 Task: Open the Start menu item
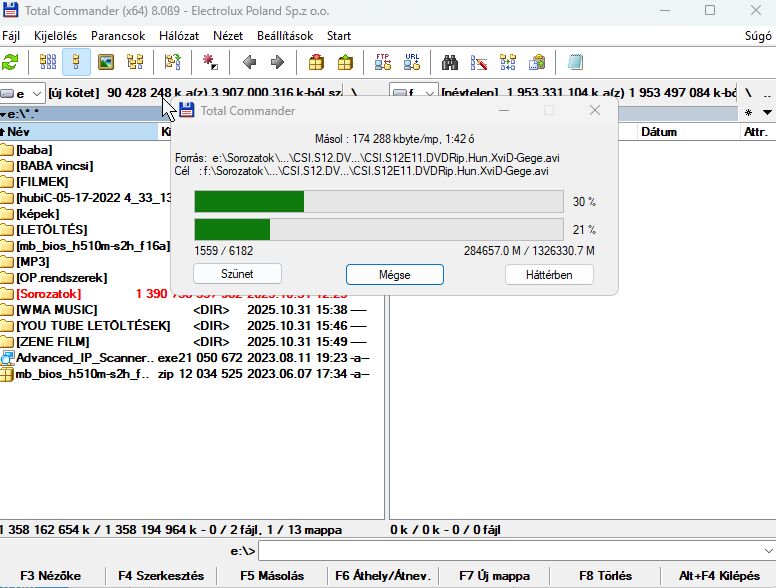[339, 36]
